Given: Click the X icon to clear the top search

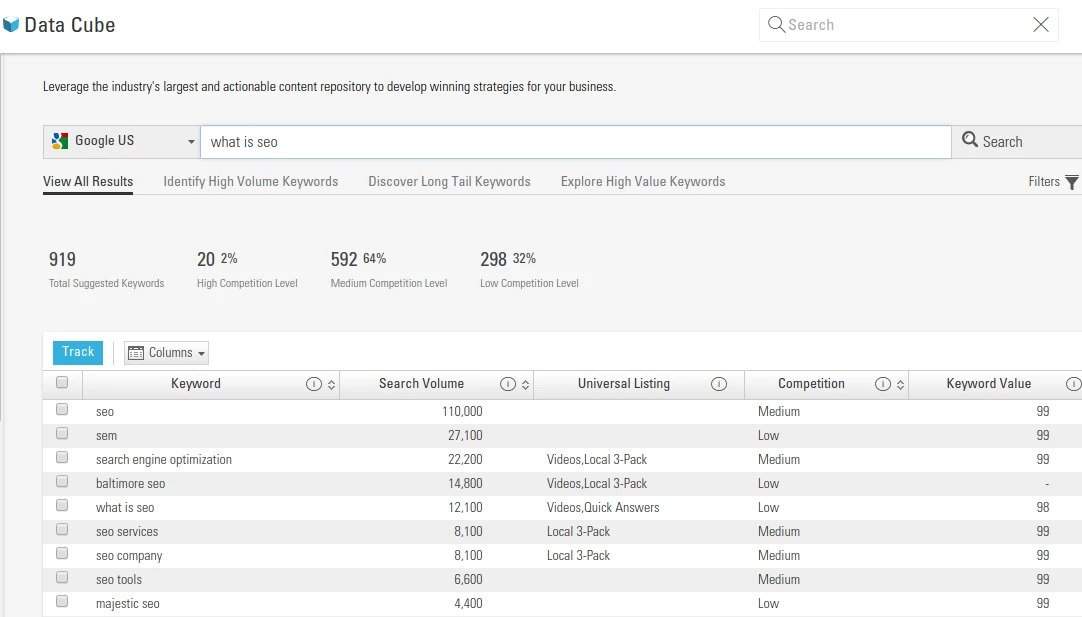Looking at the screenshot, I should click(1040, 24).
